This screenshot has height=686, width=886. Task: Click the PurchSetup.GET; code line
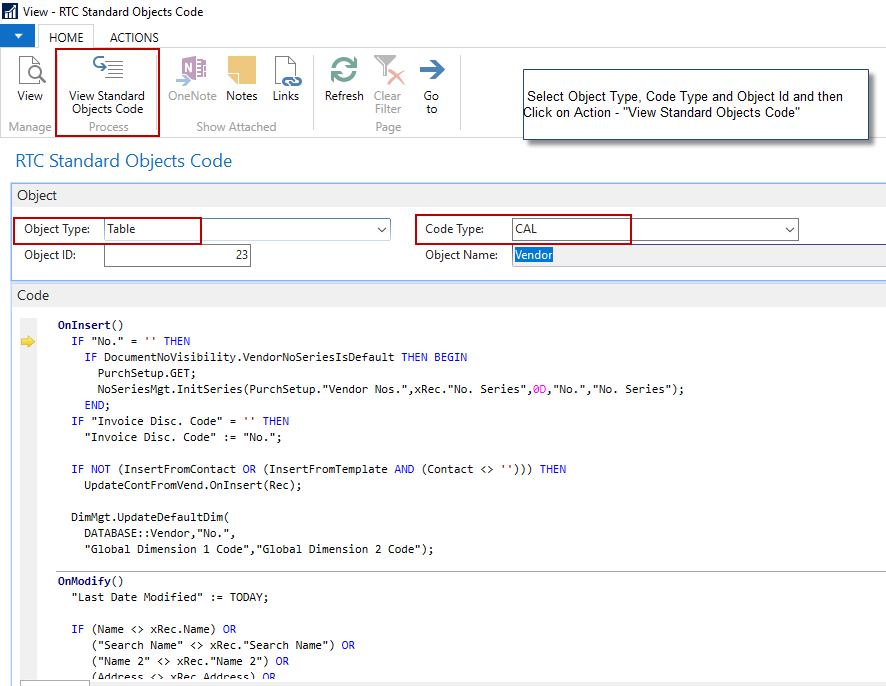click(x=146, y=373)
